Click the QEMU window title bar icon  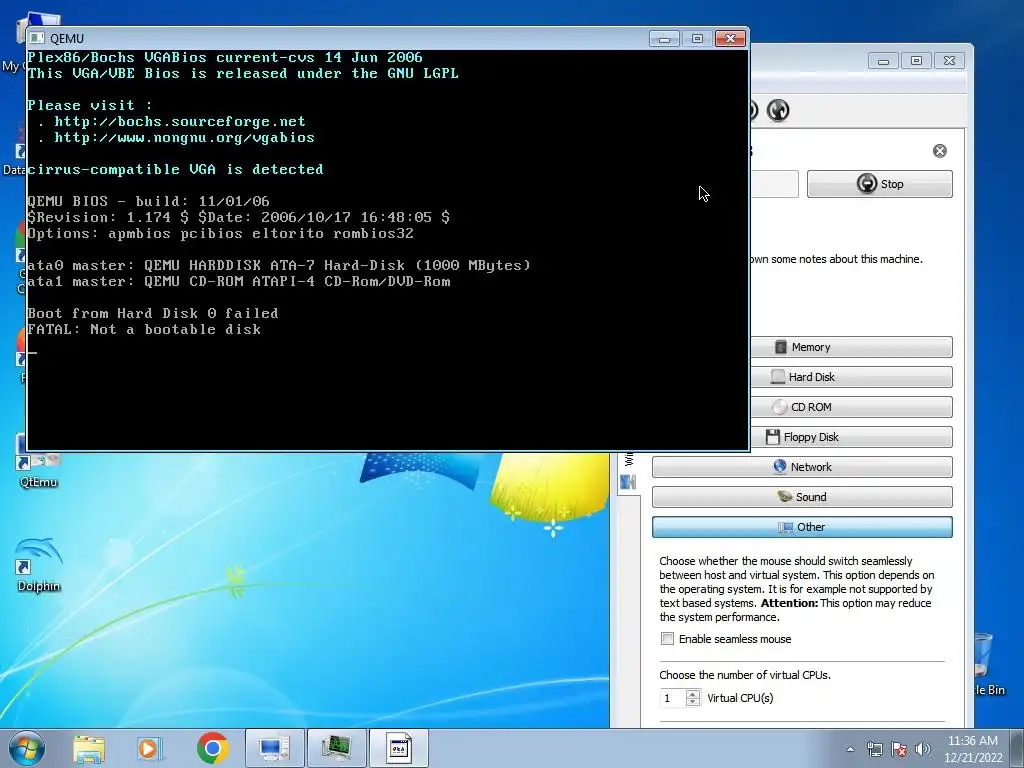pyautogui.click(x=37, y=39)
